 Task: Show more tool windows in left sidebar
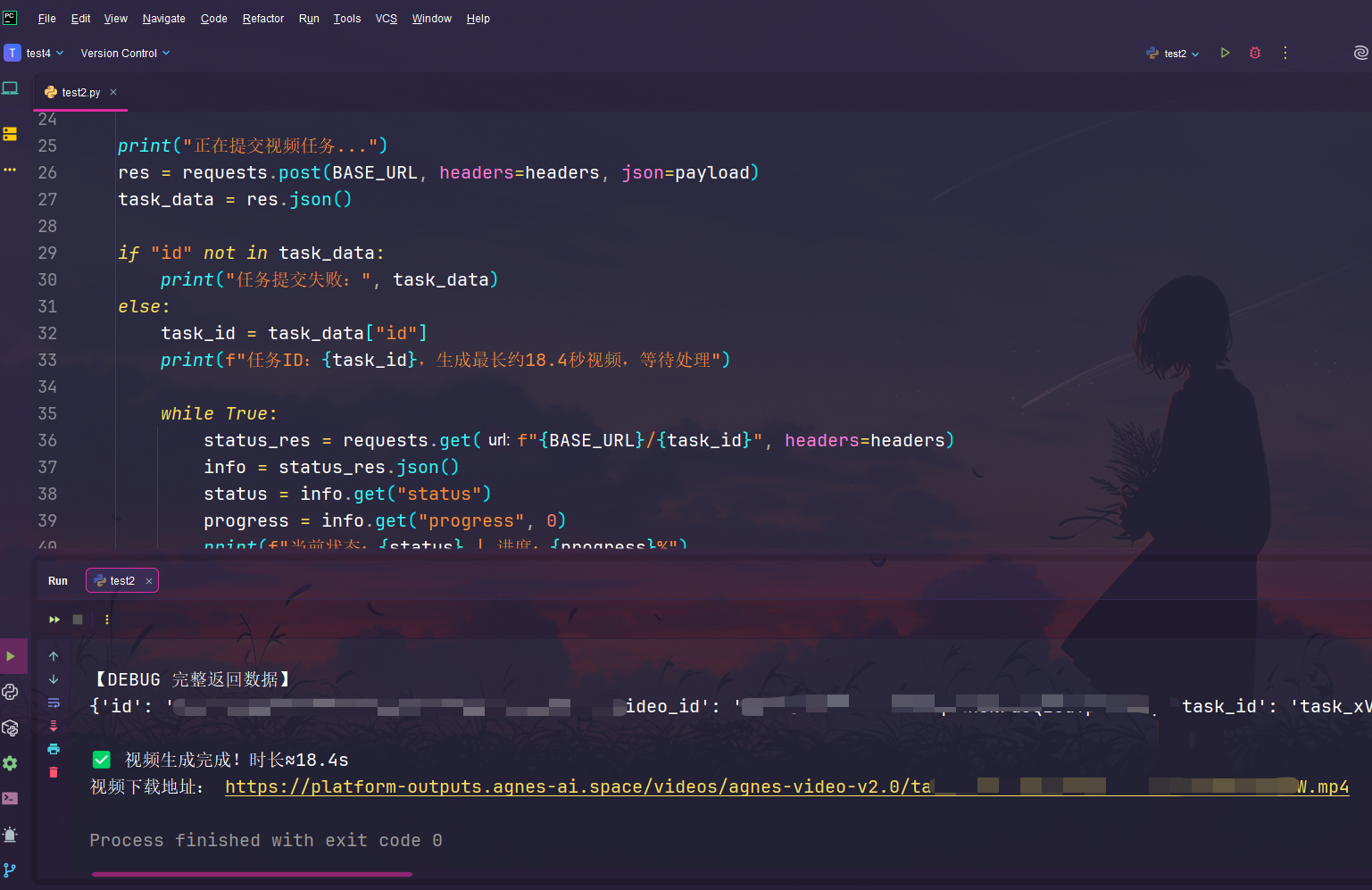(x=11, y=170)
